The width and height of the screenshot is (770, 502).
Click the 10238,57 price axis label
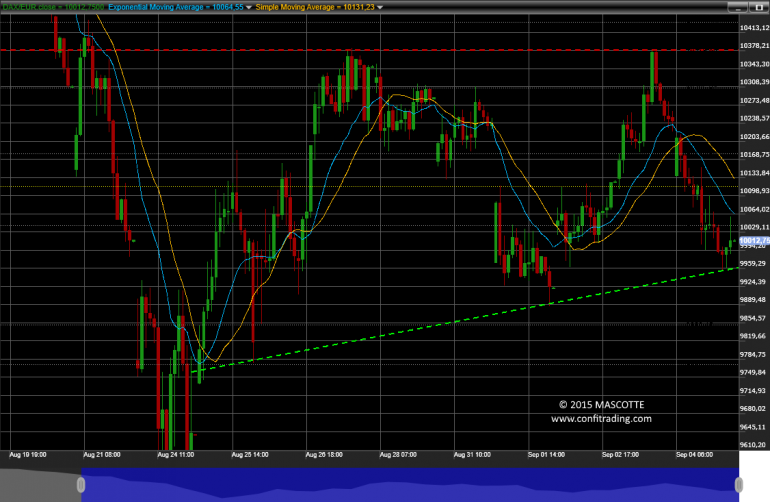click(x=754, y=118)
